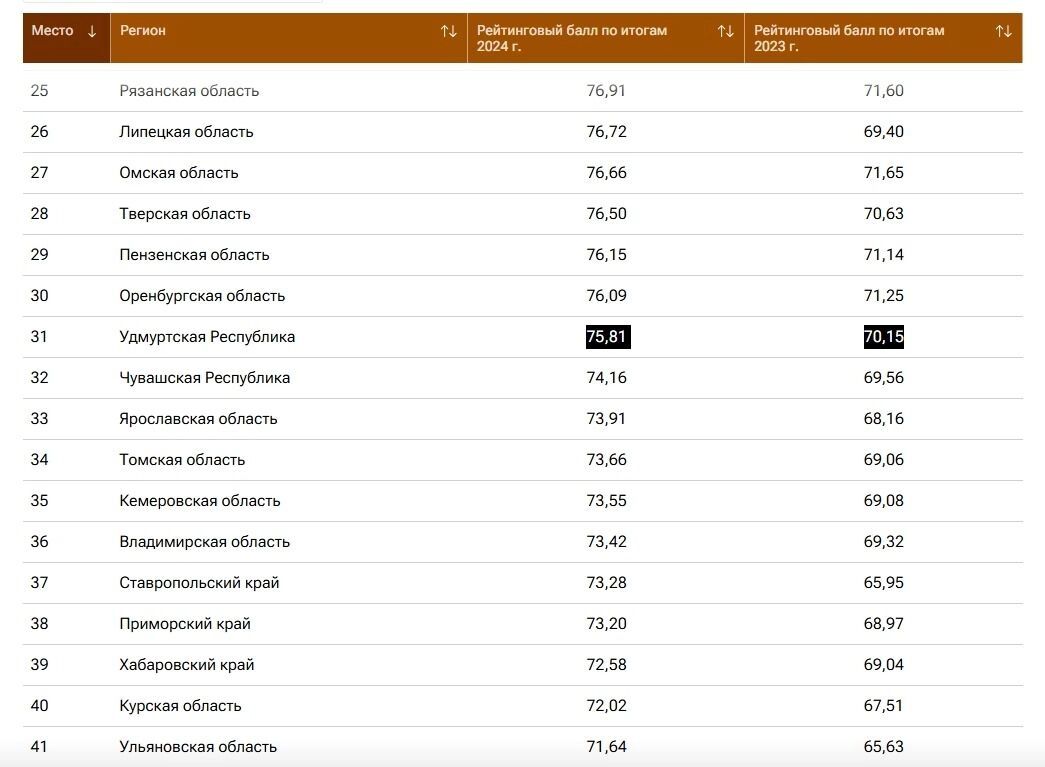1045x767 pixels.
Task: Click sort arrows icon for 2024 rating column
Action: 725,31
